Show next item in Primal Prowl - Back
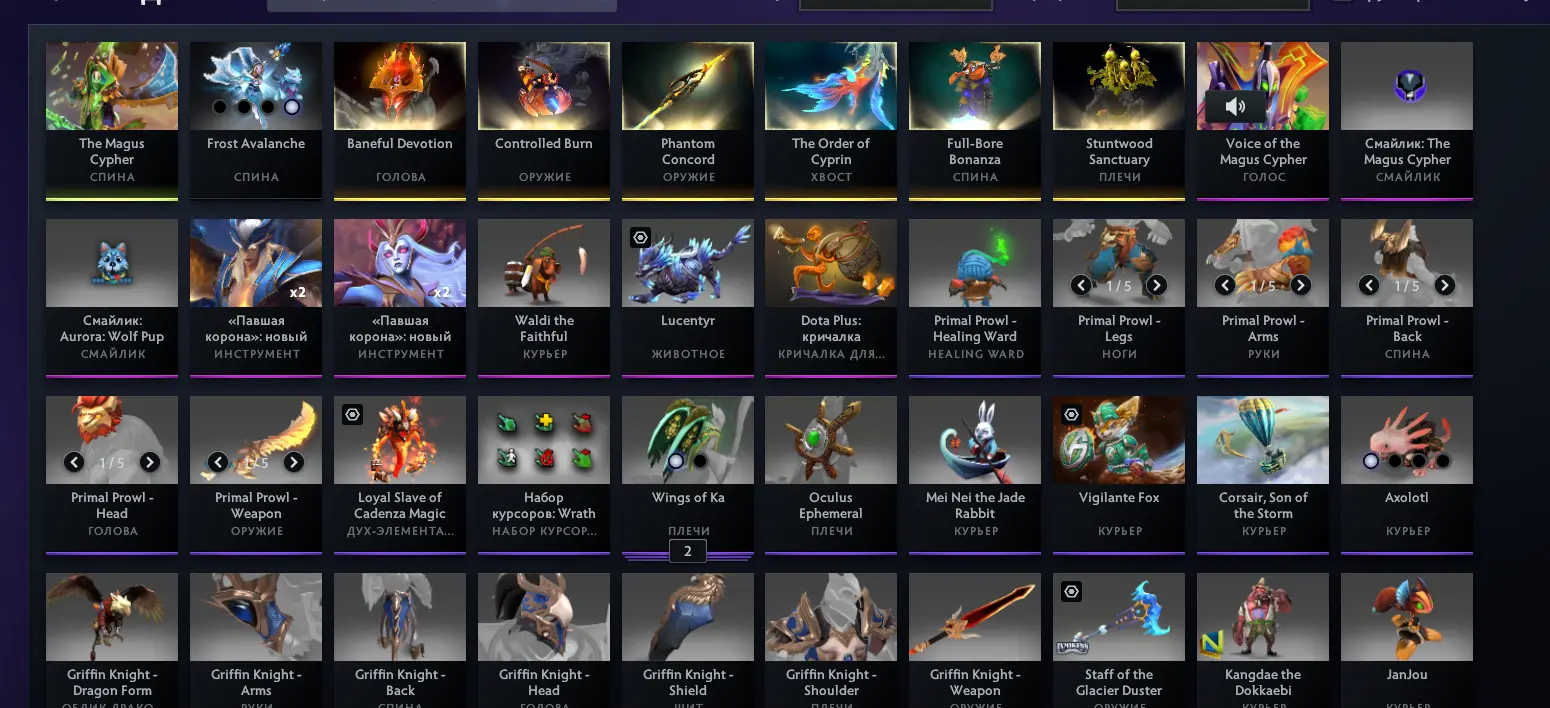 pyautogui.click(x=1444, y=285)
